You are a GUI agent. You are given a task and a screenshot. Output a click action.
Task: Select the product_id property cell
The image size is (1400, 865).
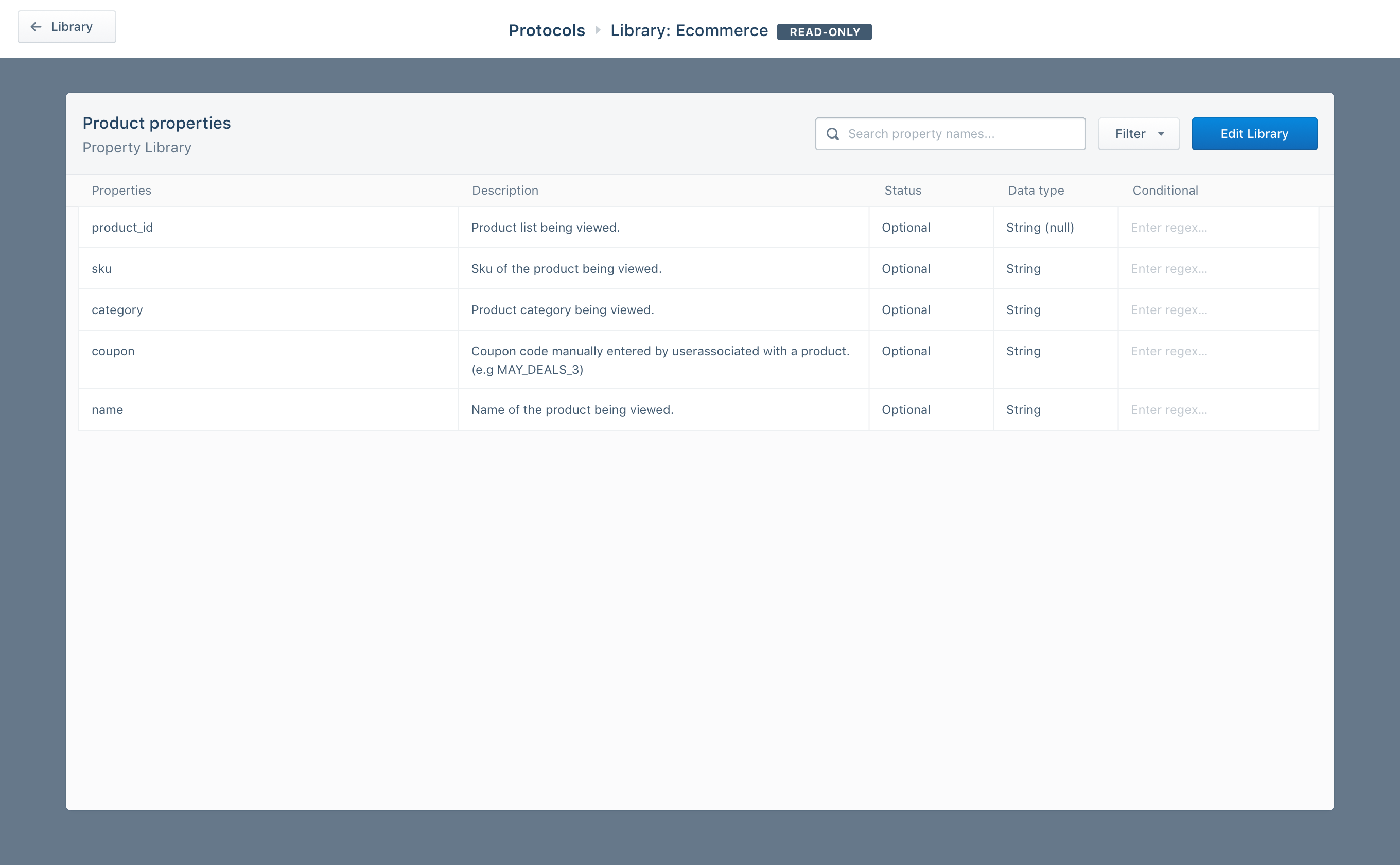point(122,228)
